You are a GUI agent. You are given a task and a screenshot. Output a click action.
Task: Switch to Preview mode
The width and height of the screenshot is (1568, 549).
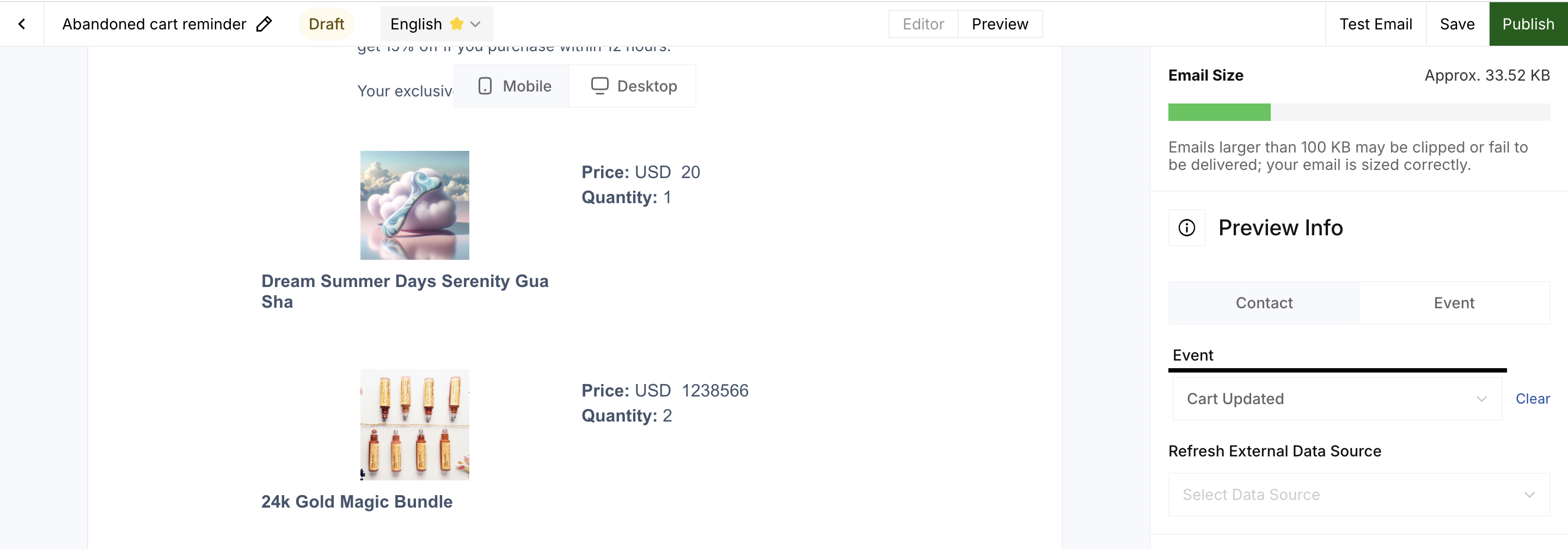tap(1000, 24)
